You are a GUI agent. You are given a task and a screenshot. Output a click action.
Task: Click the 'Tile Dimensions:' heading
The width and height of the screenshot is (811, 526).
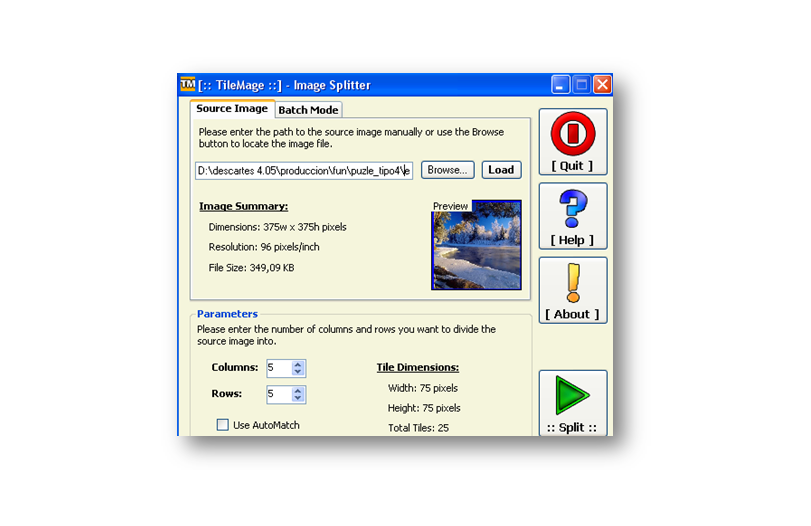pos(418,367)
